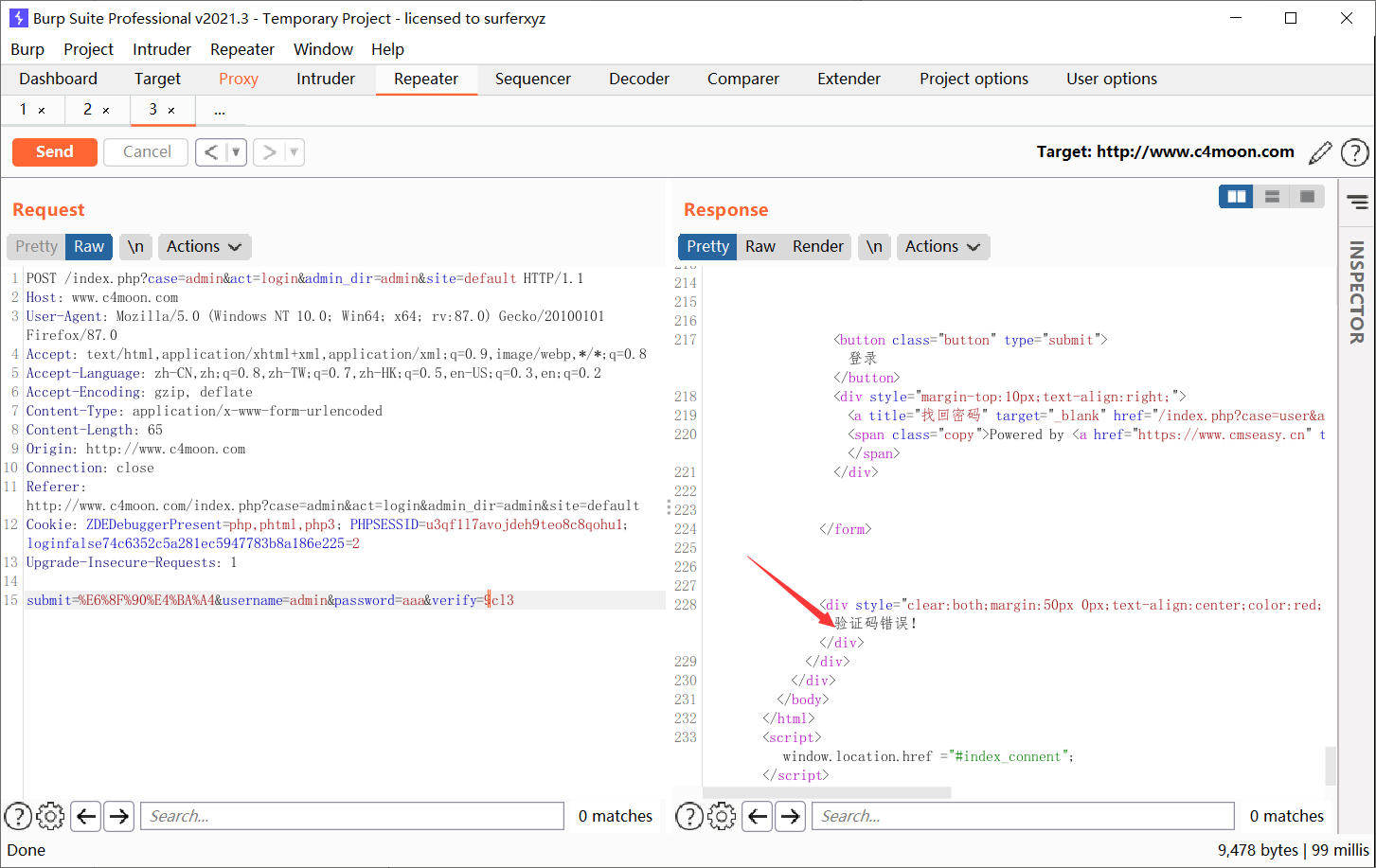Go to next match in response
Image resolution: width=1376 pixels, height=868 pixels.
point(790,816)
